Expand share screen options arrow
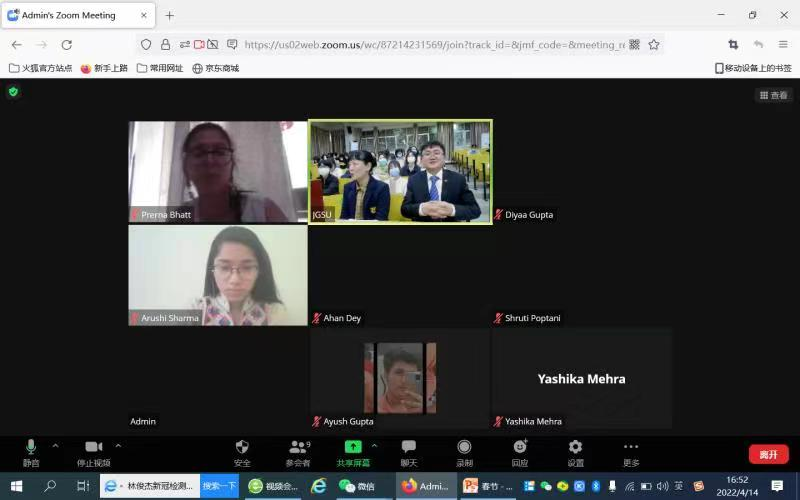The height and width of the screenshot is (500, 800). (375, 445)
